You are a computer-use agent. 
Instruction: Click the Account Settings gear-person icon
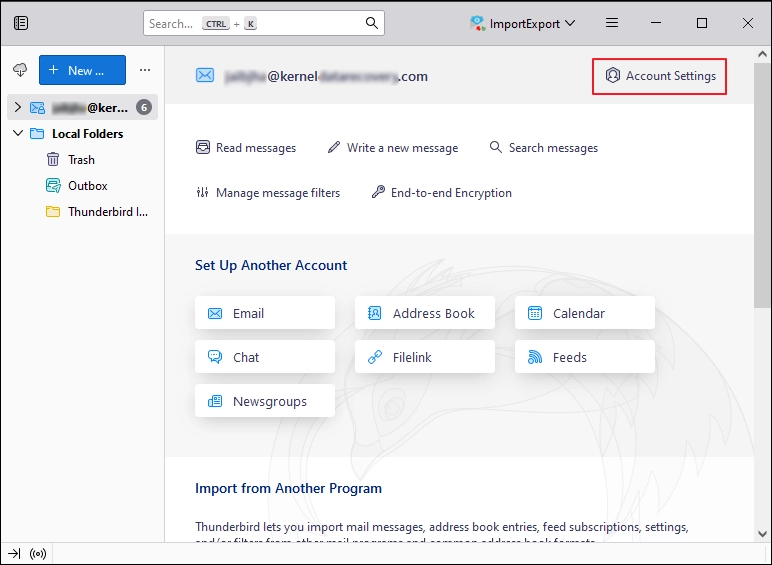[x=612, y=75]
